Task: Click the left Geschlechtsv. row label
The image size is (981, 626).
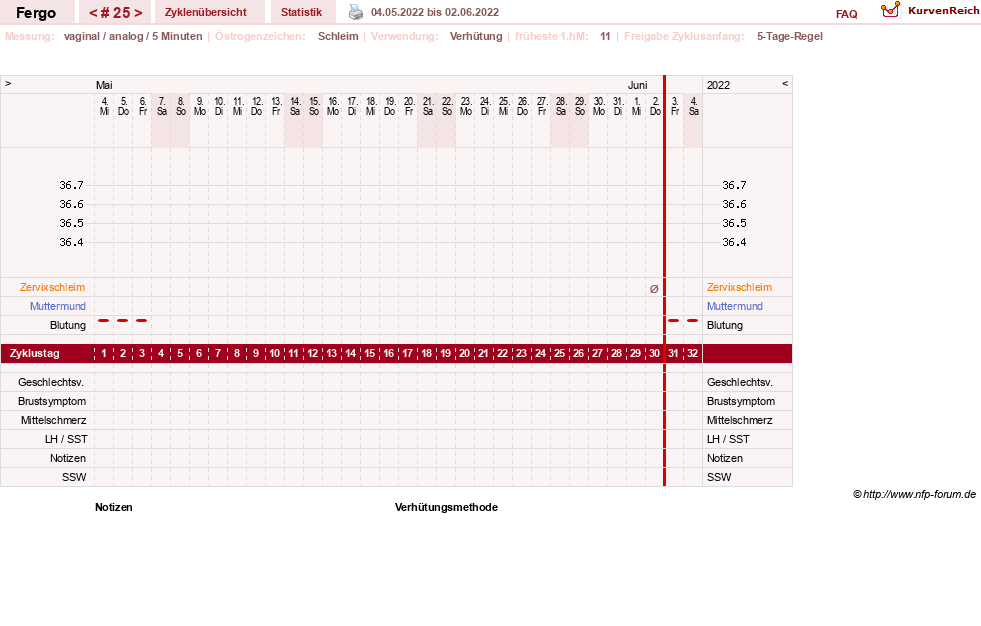Action: 51,382
